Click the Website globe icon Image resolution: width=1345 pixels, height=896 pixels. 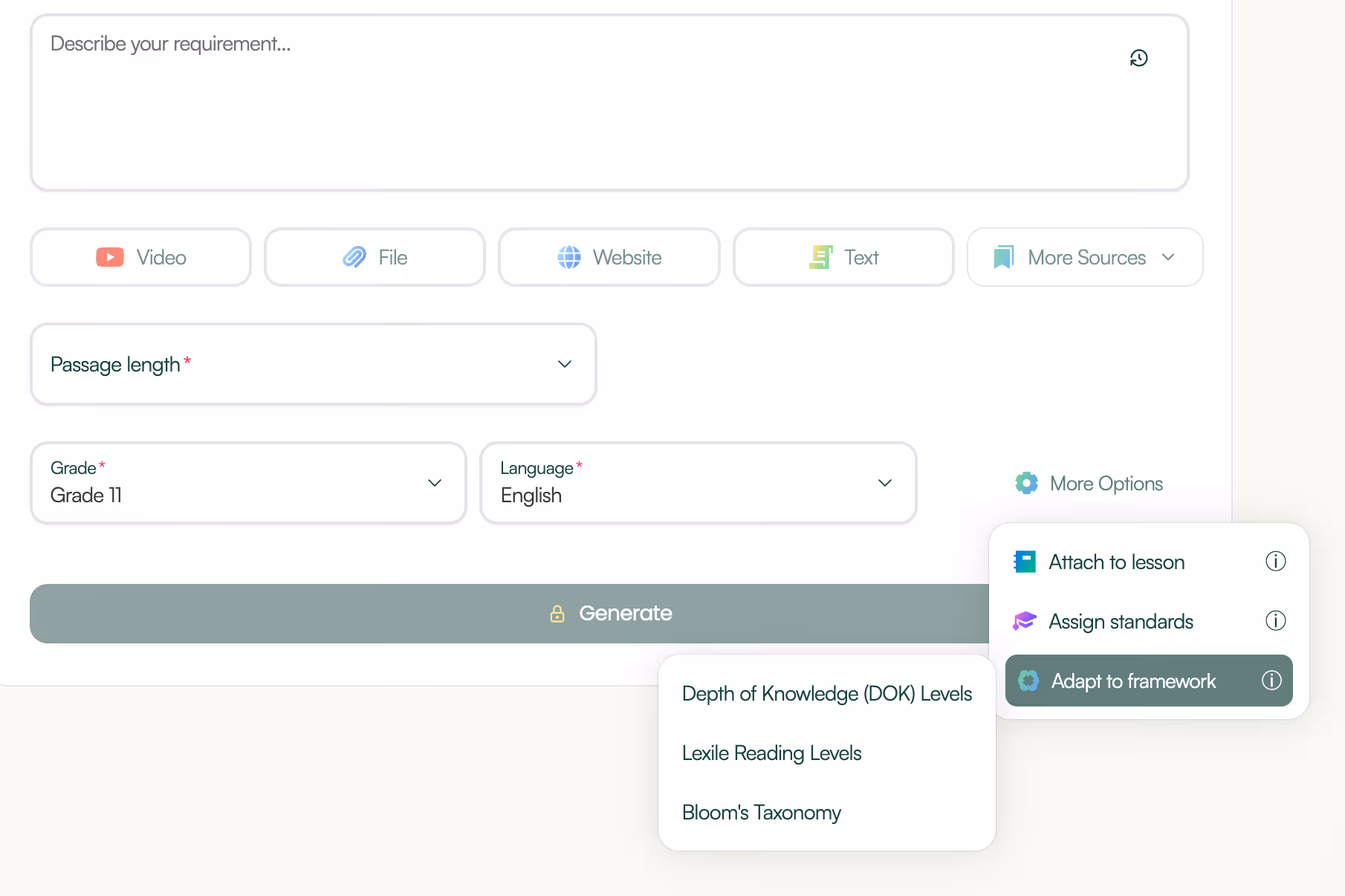click(569, 257)
